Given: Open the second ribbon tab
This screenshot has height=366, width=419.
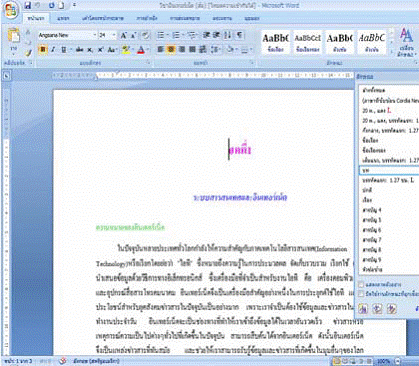Looking at the screenshot, I should pyautogui.click(x=63, y=18).
